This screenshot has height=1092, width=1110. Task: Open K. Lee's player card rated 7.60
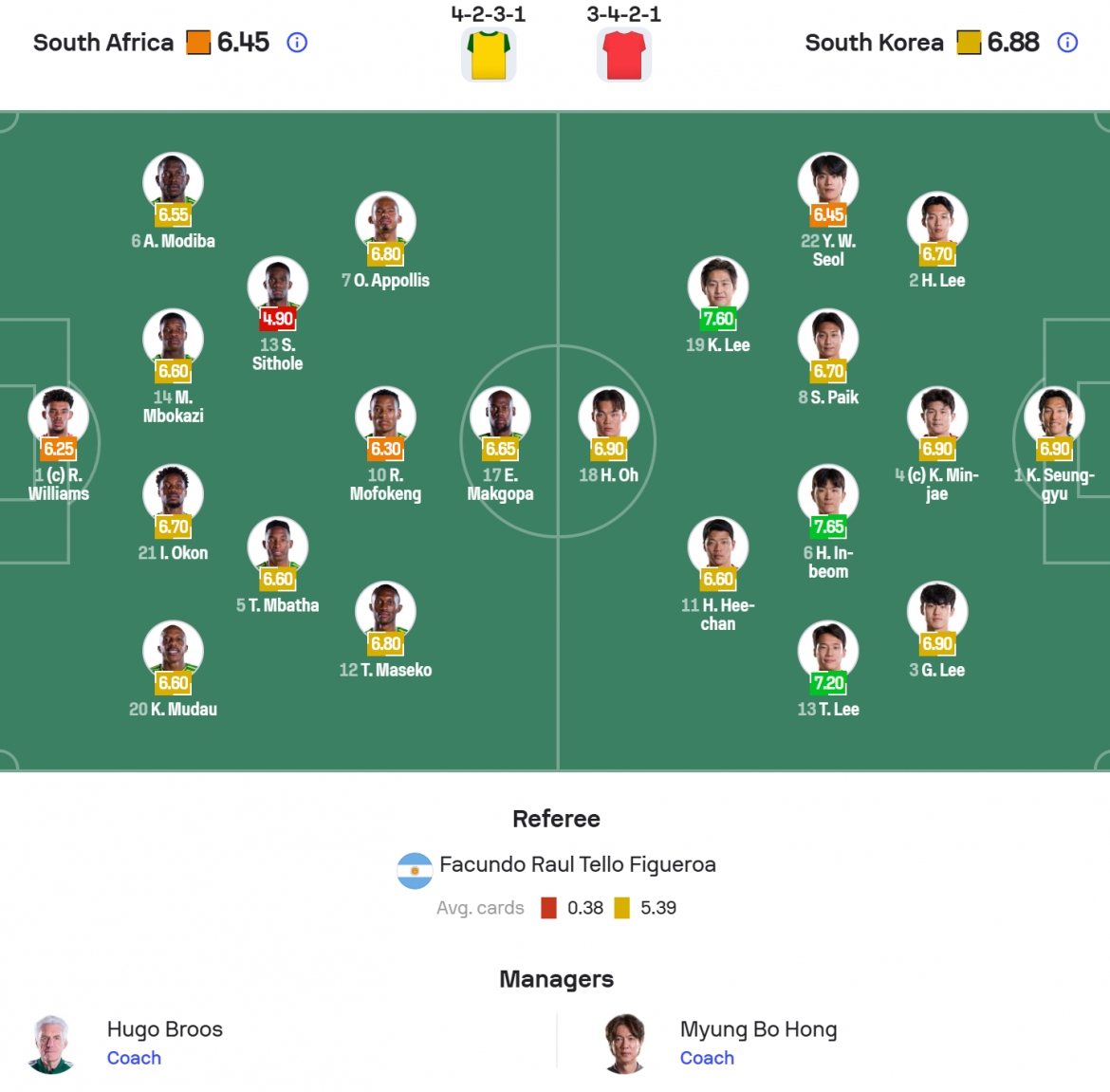pos(718,305)
